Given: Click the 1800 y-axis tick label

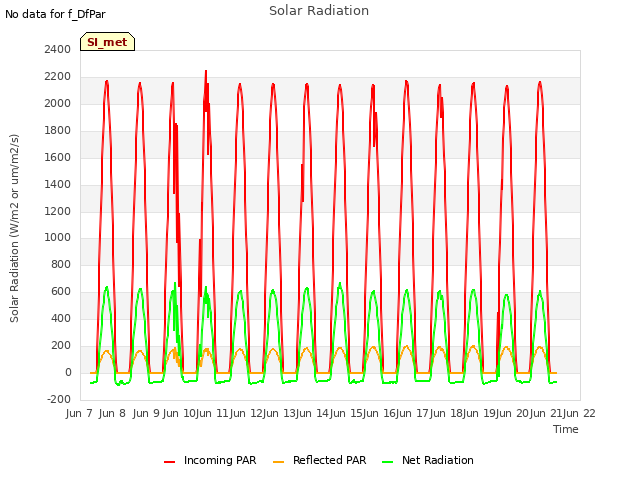Looking at the screenshot, I should click(58, 130).
